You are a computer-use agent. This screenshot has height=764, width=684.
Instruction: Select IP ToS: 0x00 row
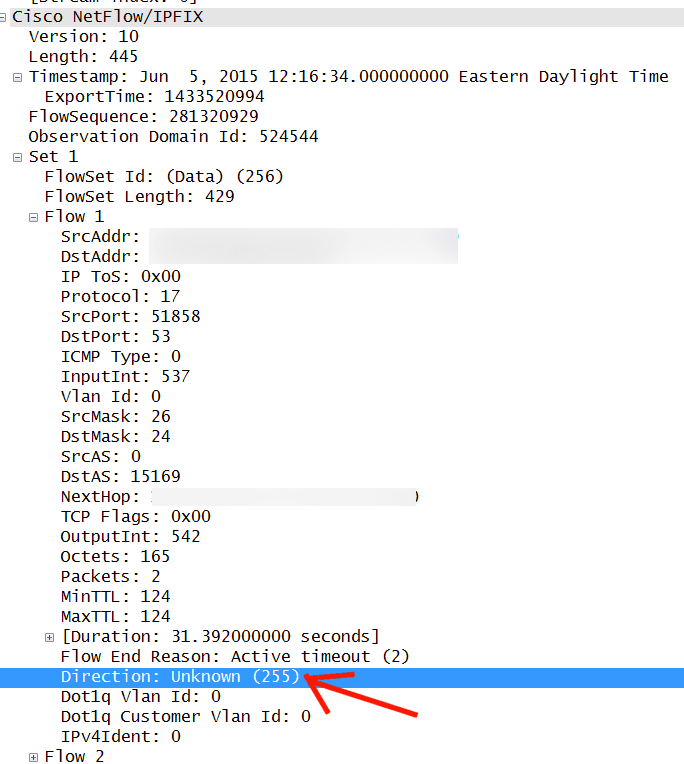tap(121, 277)
